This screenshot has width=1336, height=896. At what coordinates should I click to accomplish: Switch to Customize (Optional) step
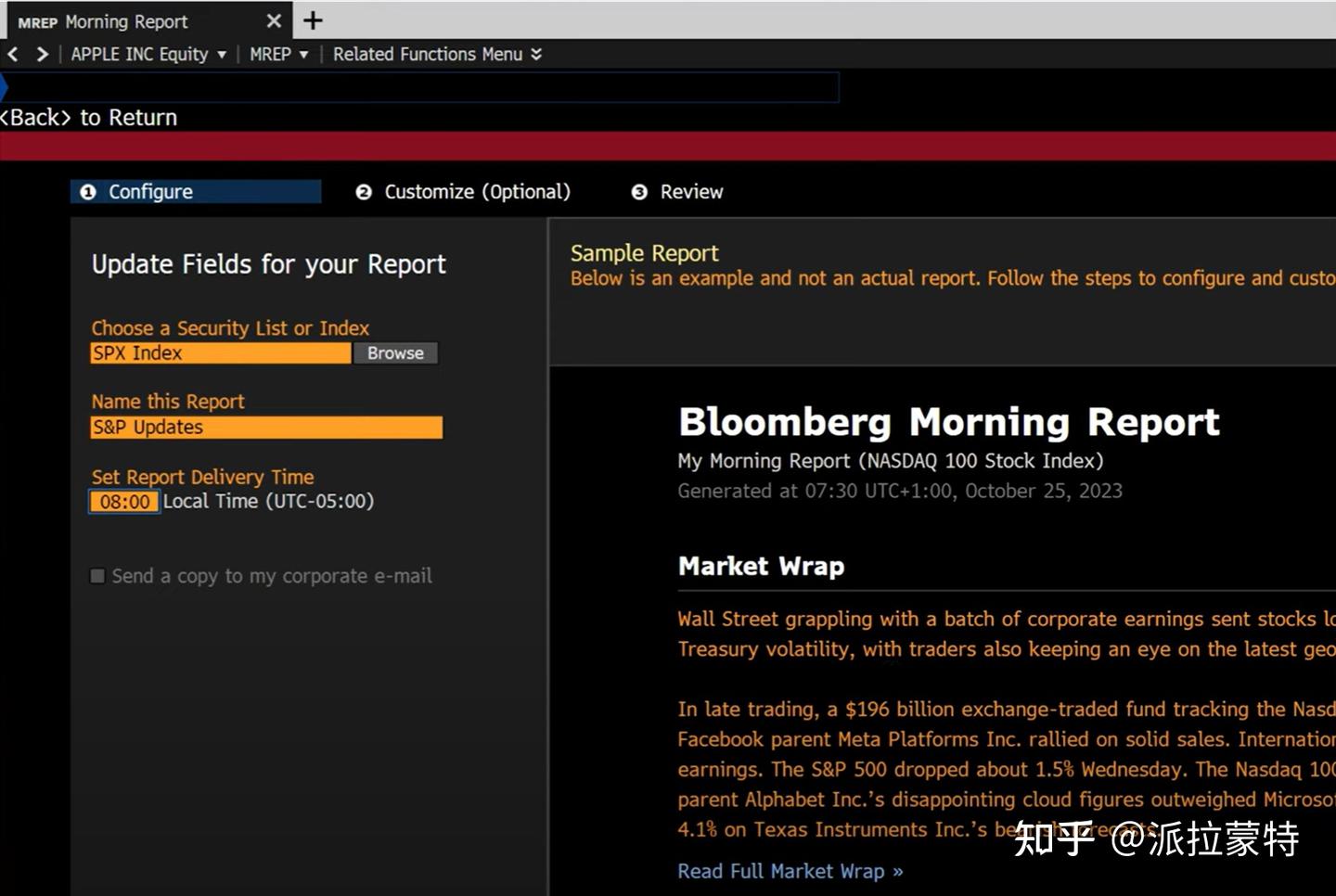tap(464, 192)
